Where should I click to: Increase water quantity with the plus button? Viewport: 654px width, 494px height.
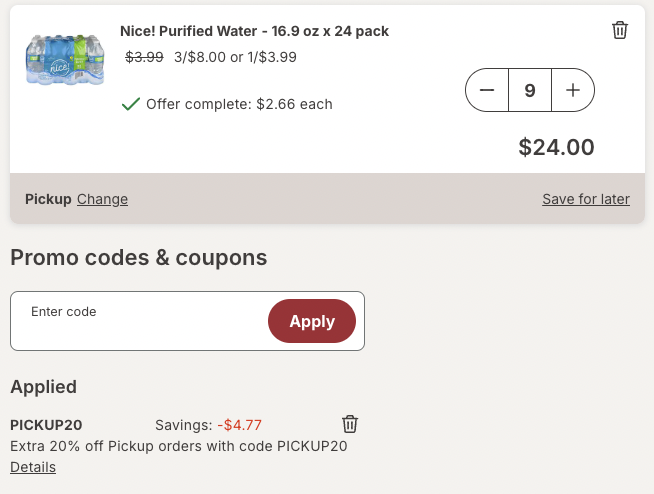click(x=573, y=90)
